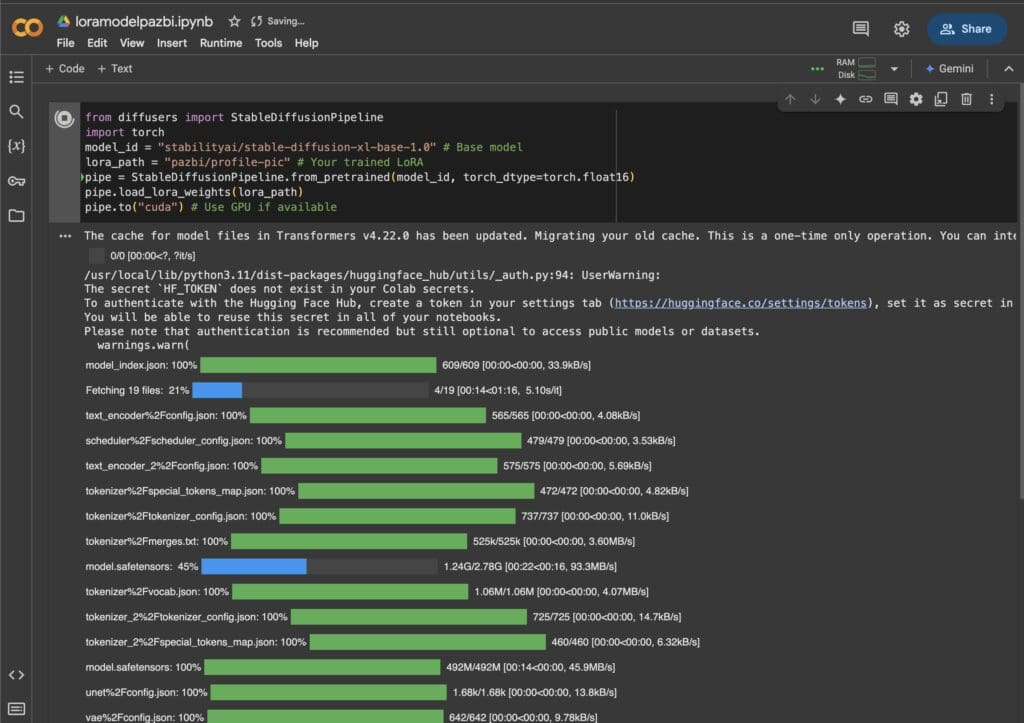Click the model_index.json progress bar
1024x723 pixels.
(x=318, y=365)
